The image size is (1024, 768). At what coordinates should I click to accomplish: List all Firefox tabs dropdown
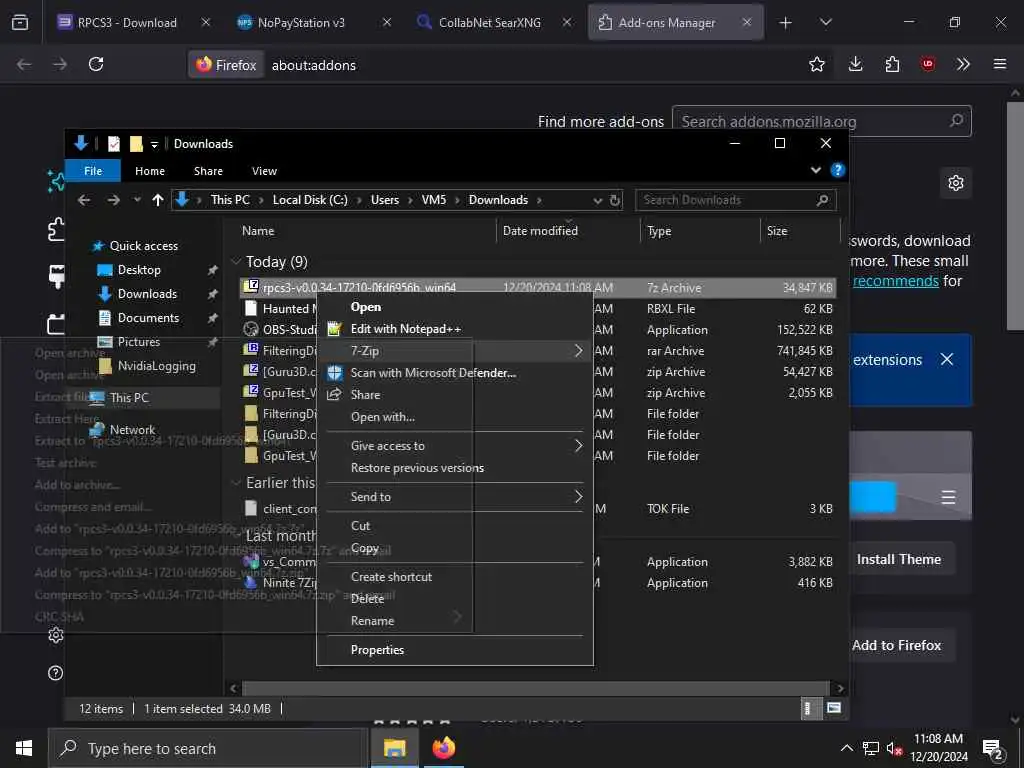[x=825, y=23]
